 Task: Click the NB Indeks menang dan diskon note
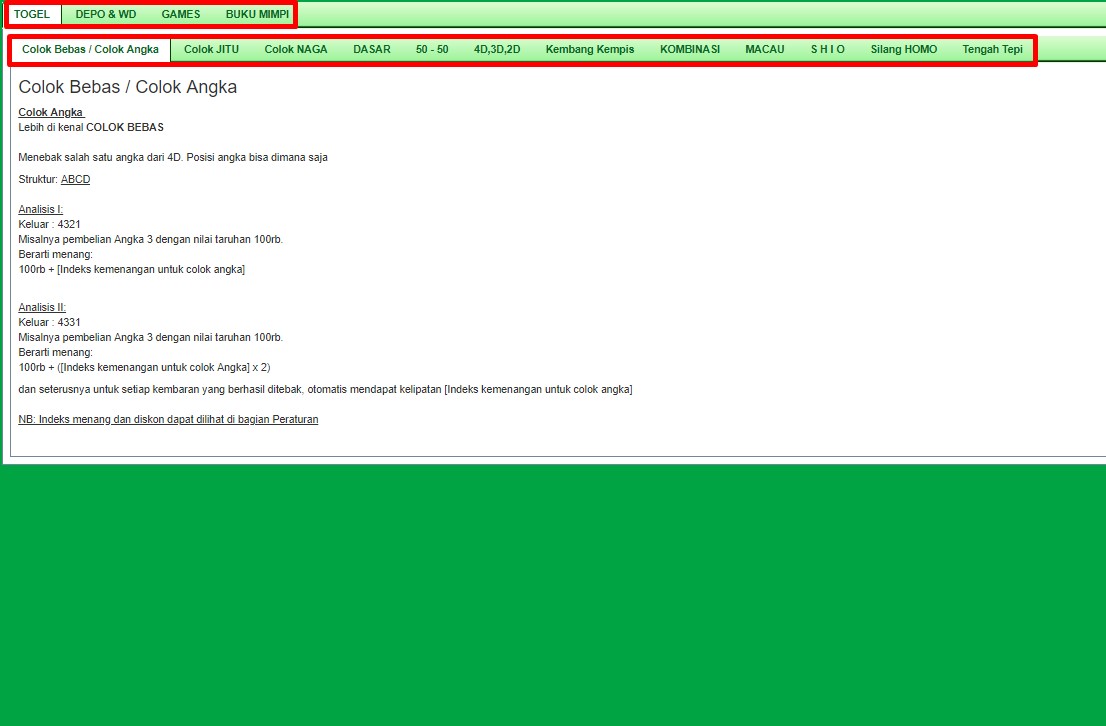click(x=168, y=419)
